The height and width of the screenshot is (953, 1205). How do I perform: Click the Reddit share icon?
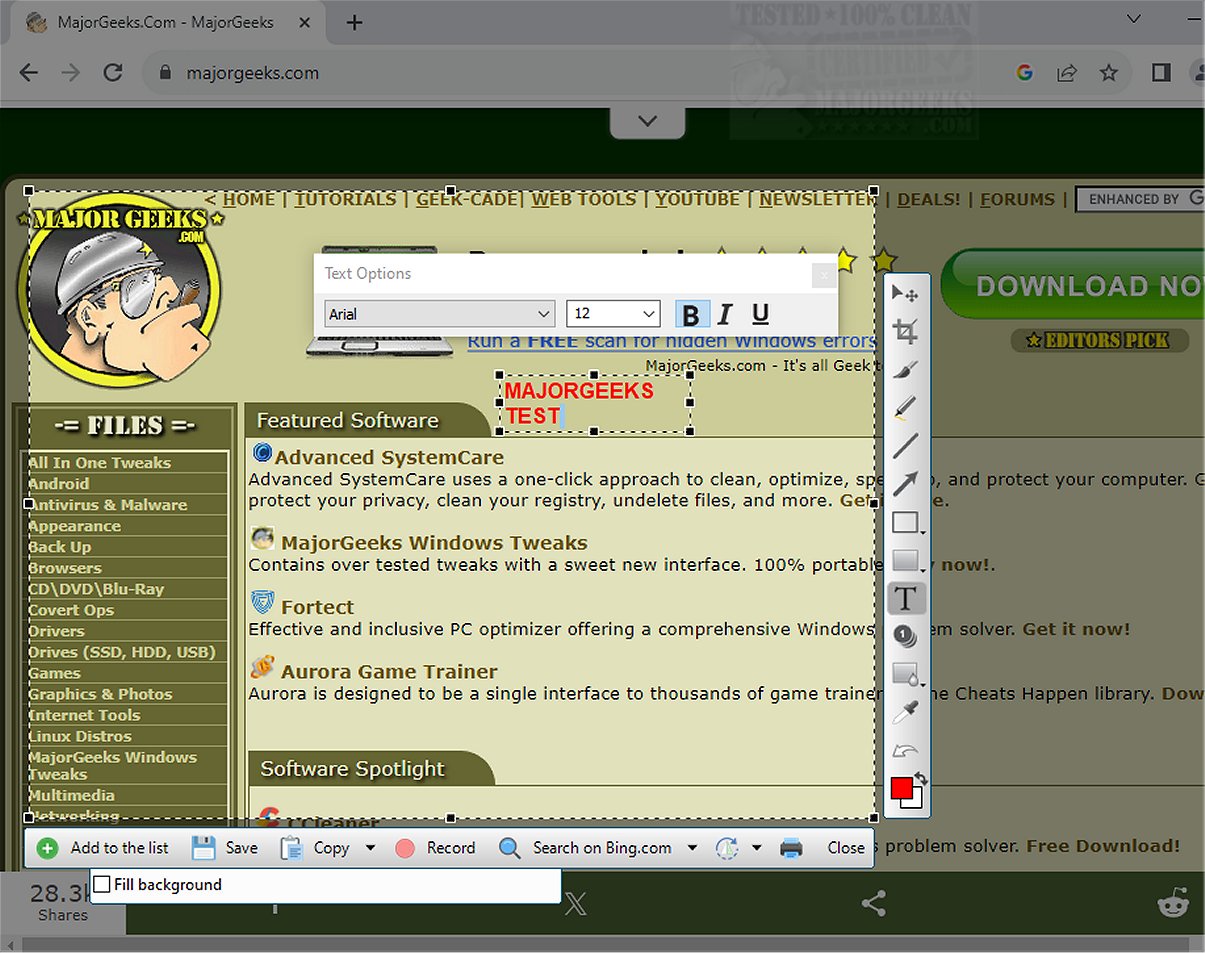[1174, 903]
